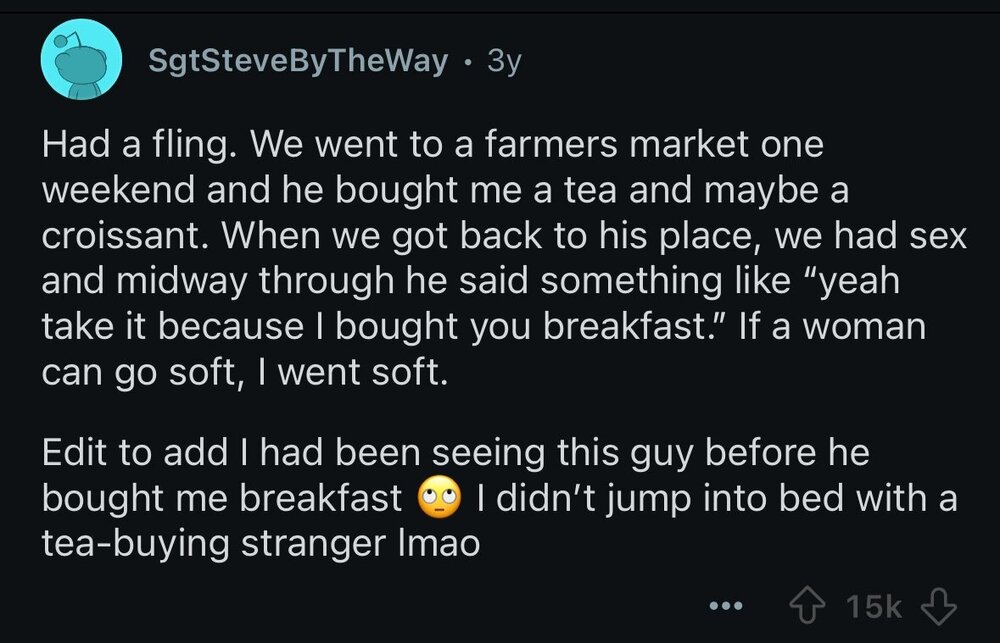This screenshot has height=643, width=1000.
Task: Open SgtSteveByTheWay's user profile
Action: 297,62
